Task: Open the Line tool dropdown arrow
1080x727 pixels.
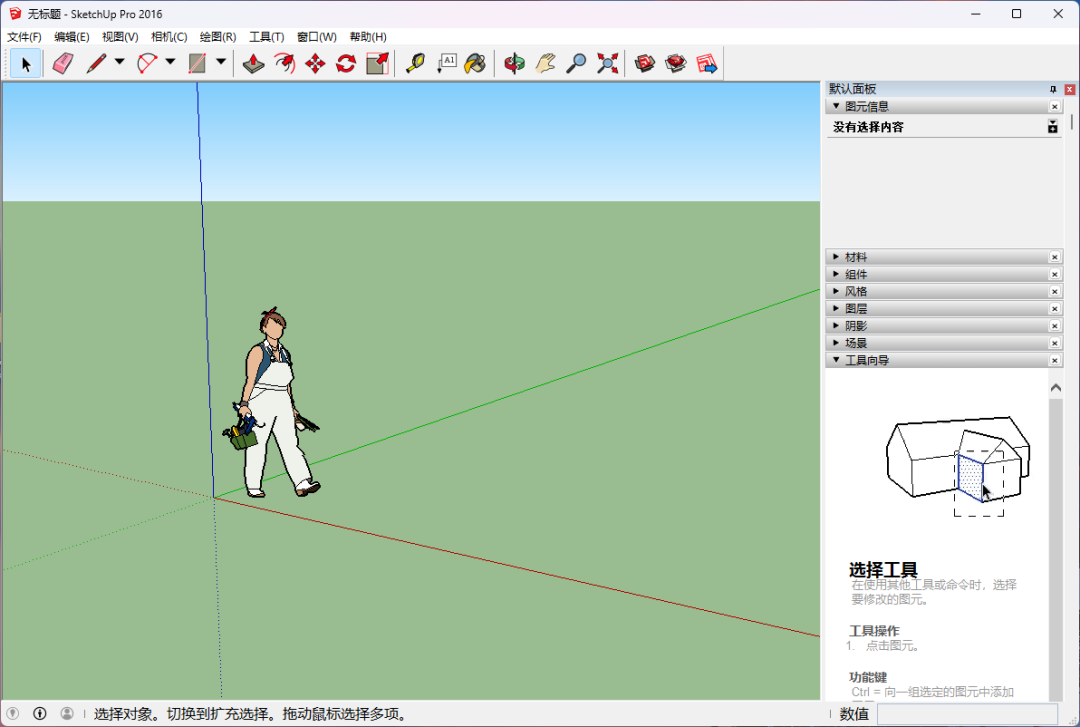Action: 119,62
